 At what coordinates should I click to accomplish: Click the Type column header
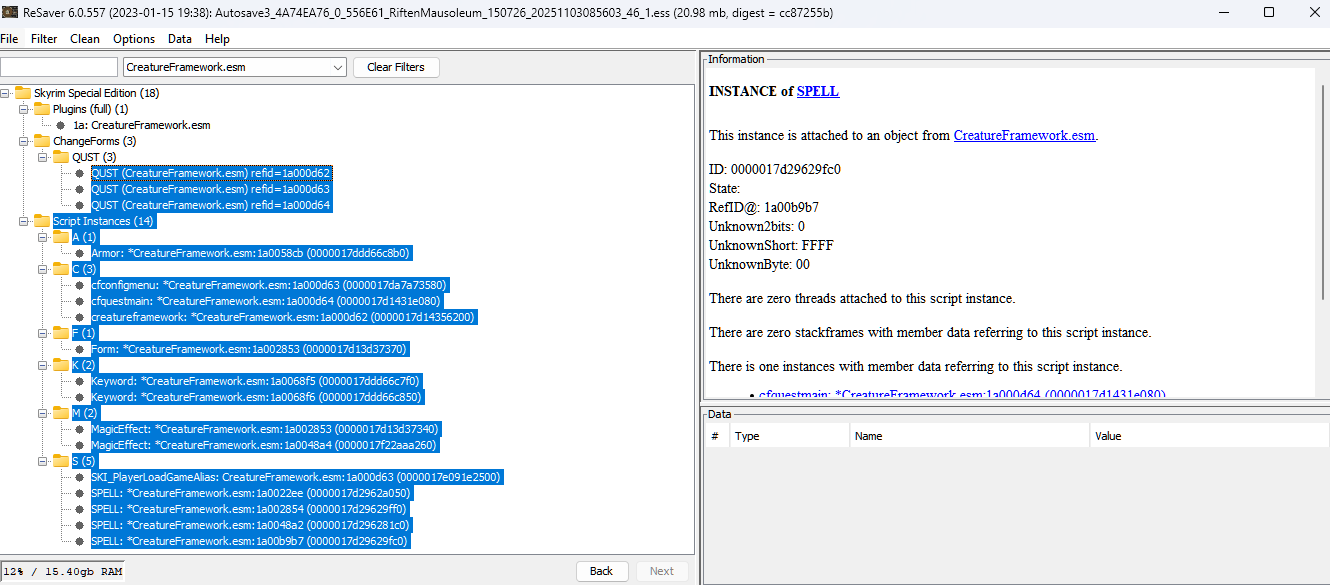pyautogui.click(x=789, y=436)
